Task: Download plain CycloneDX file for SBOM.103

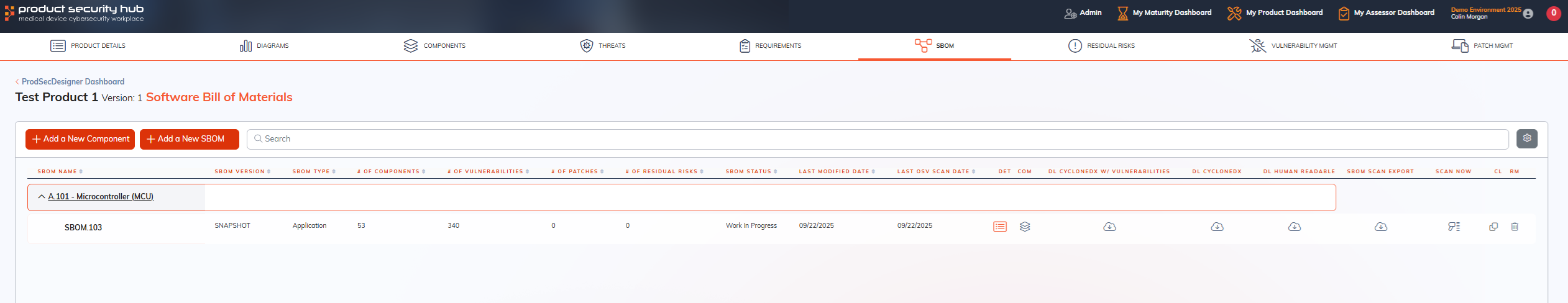Action: click(1217, 227)
